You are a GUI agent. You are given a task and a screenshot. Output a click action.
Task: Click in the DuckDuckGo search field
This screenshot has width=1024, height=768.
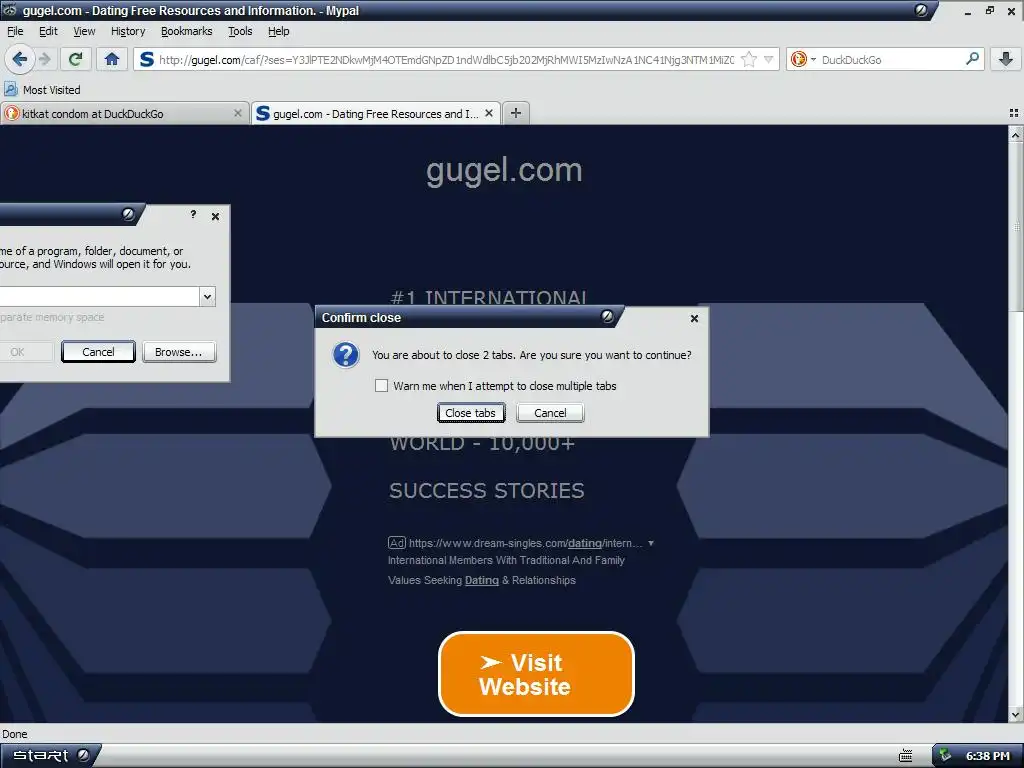(x=891, y=59)
